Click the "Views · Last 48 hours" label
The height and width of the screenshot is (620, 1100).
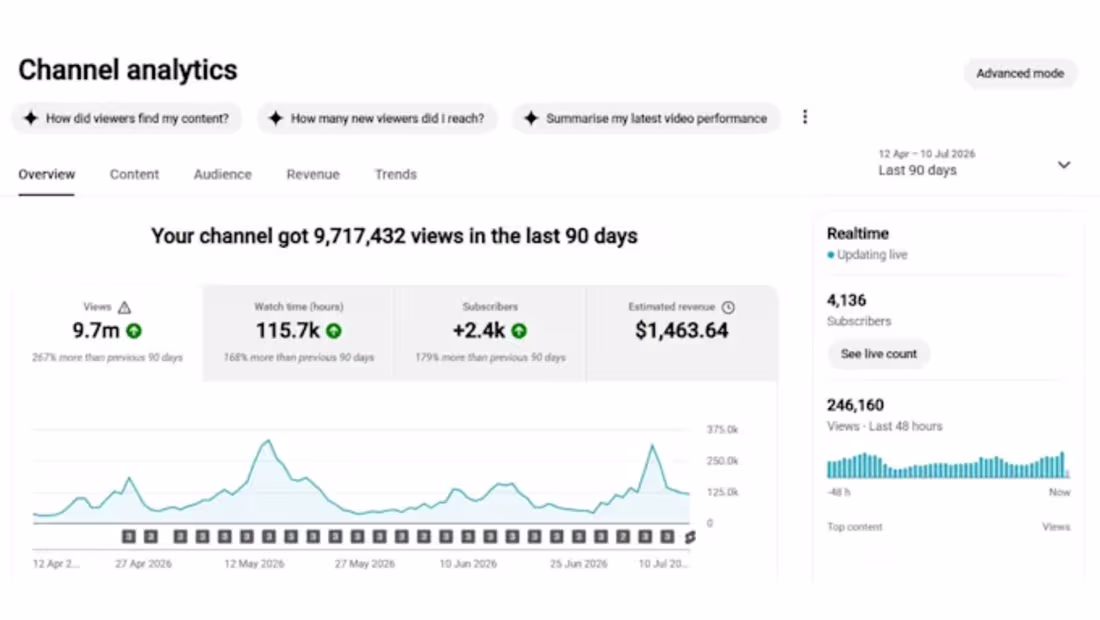885,426
